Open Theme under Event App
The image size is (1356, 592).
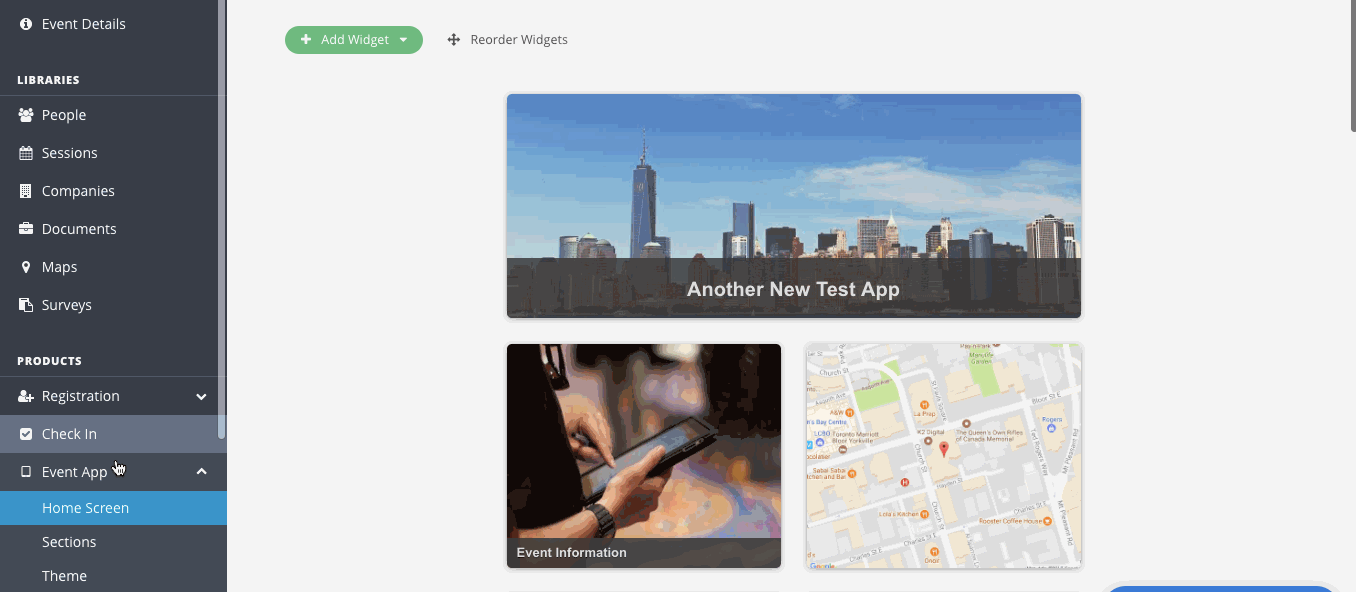click(113, 576)
